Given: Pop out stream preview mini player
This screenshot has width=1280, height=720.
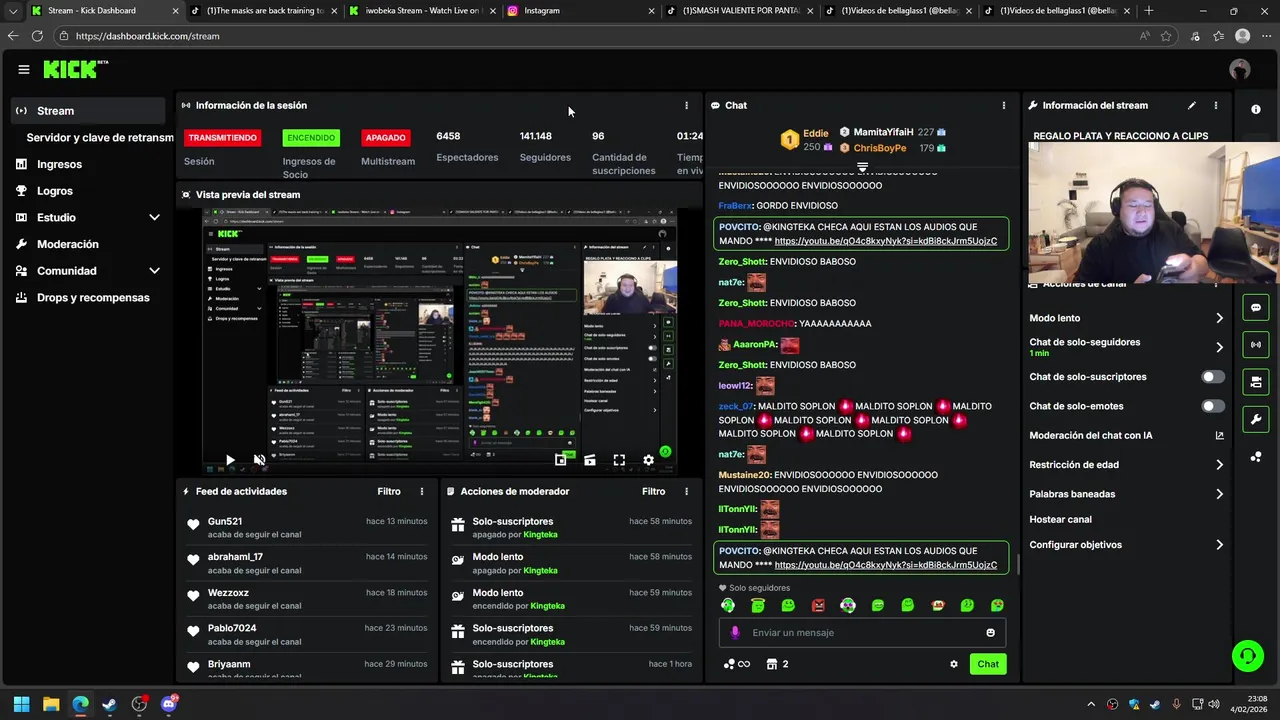Looking at the screenshot, I should click(561, 460).
